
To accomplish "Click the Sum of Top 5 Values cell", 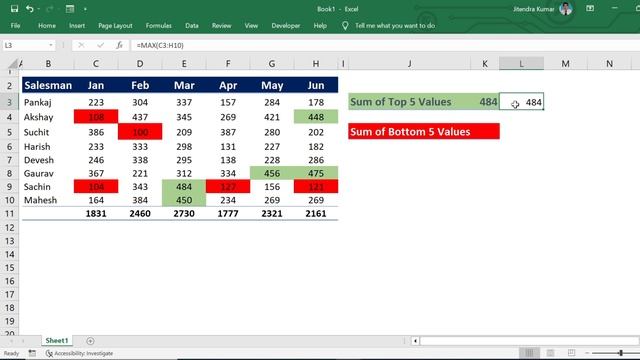I will pyautogui.click(x=409, y=102).
